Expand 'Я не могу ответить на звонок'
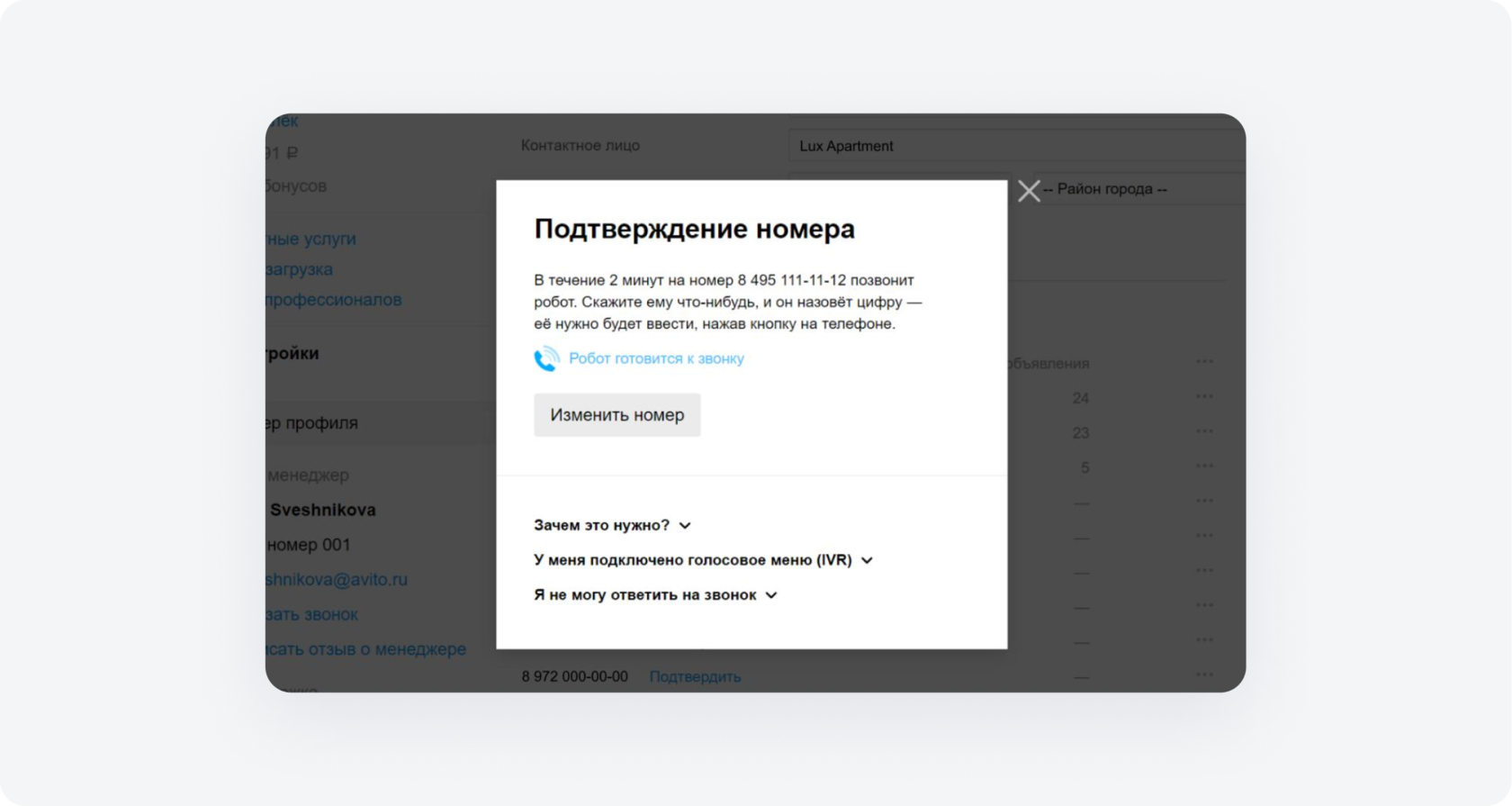The height and width of the screenshot is (806, 1512). [x=655, y=595]
